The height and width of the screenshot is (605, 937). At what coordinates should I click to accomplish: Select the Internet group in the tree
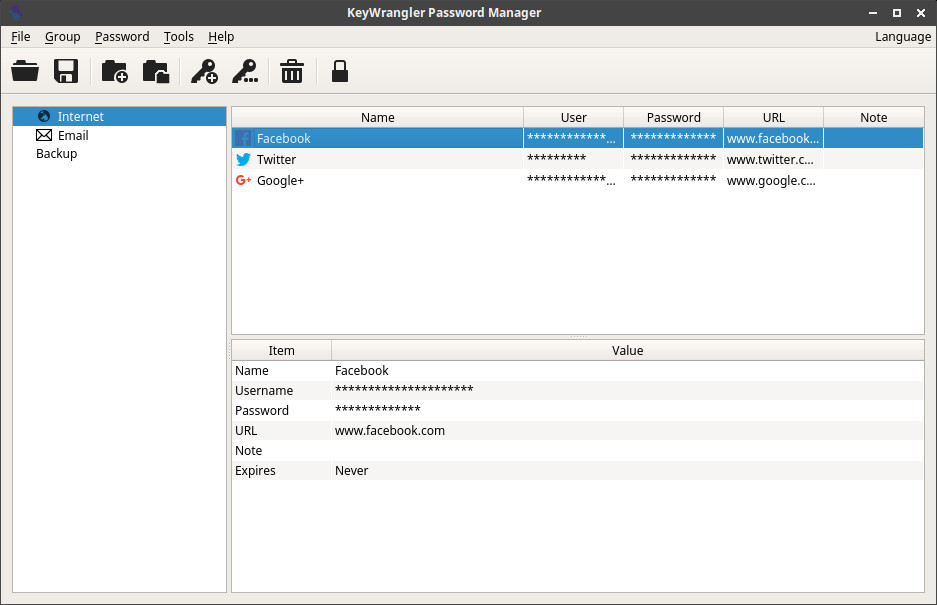pos(120,116)
